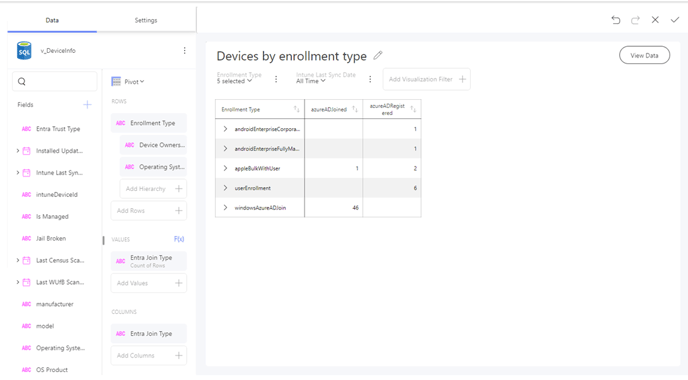Confirm changes with the checkmark icon
This screenshot has height=380, width=688.
coord(675,20)
